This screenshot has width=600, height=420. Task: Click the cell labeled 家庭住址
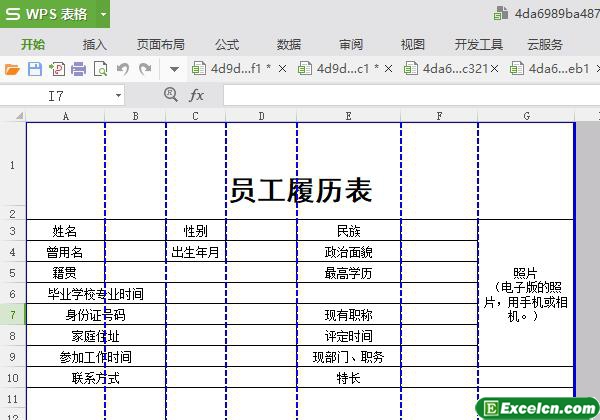click(96, 336)
